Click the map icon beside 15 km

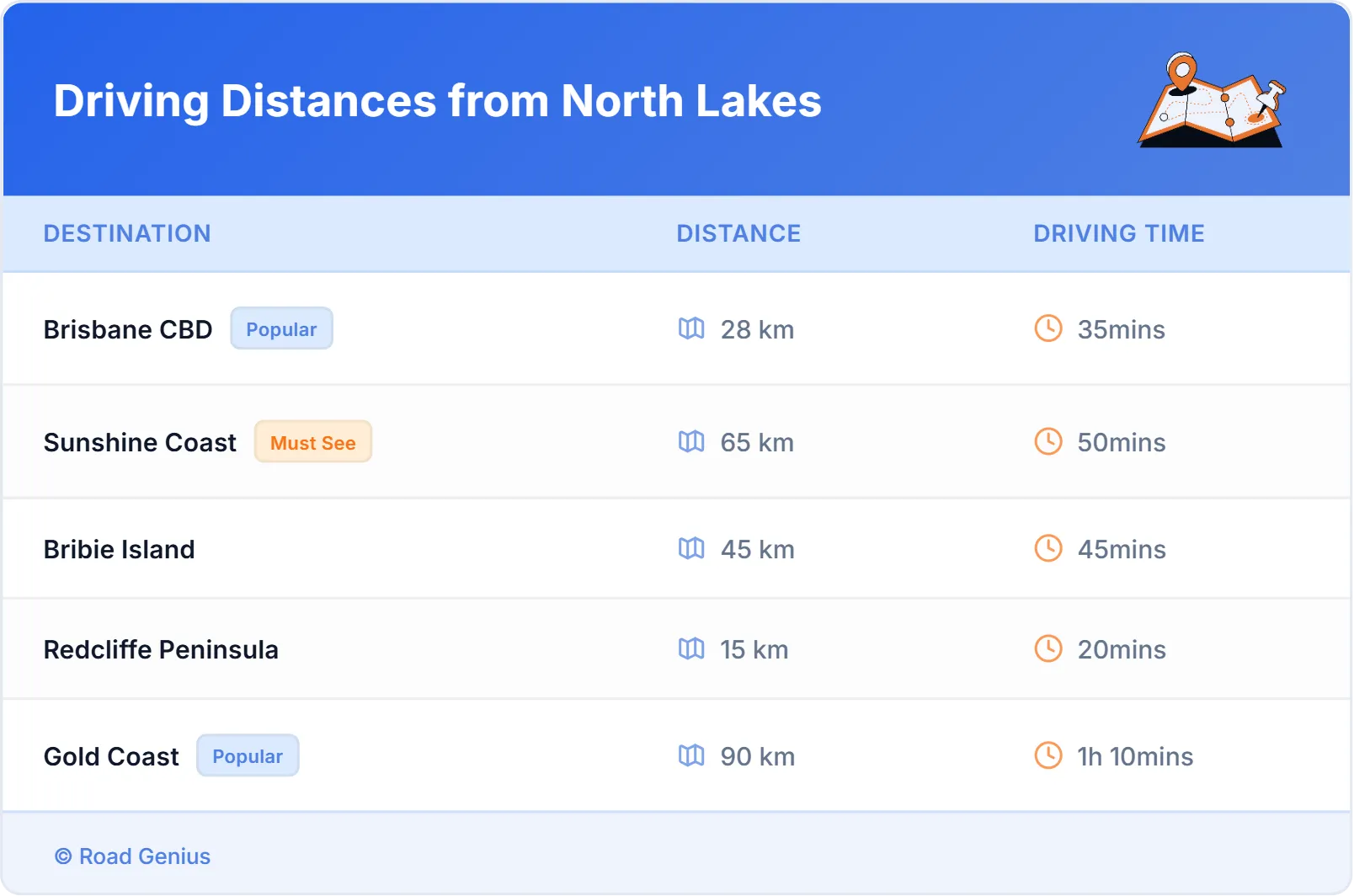click(x=691, y=648)
